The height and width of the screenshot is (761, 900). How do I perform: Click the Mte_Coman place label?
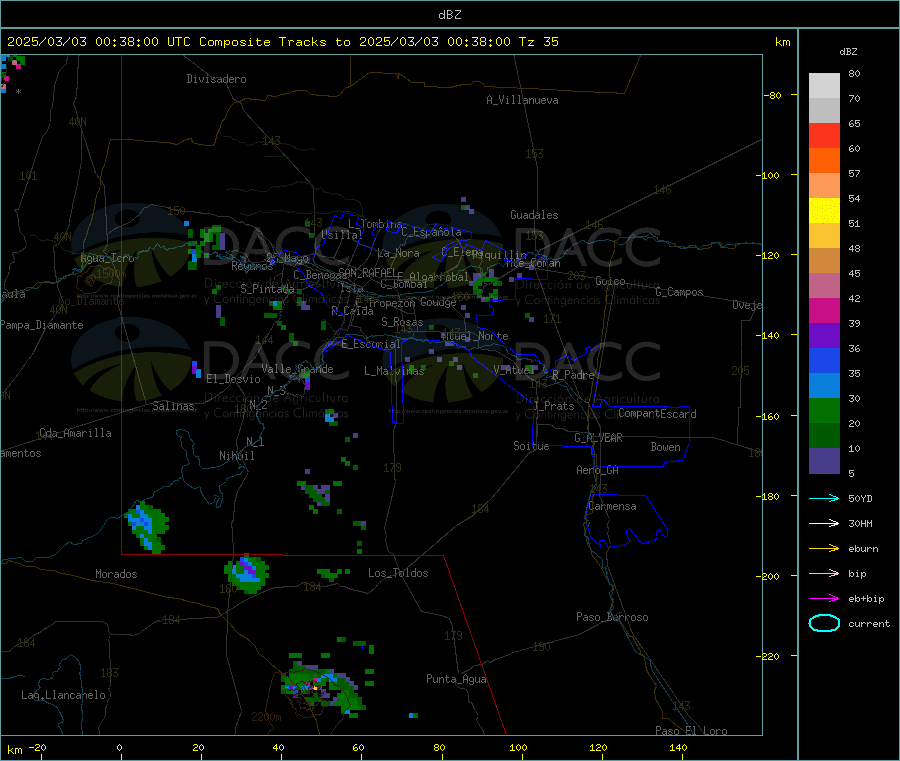pos(533,263)
